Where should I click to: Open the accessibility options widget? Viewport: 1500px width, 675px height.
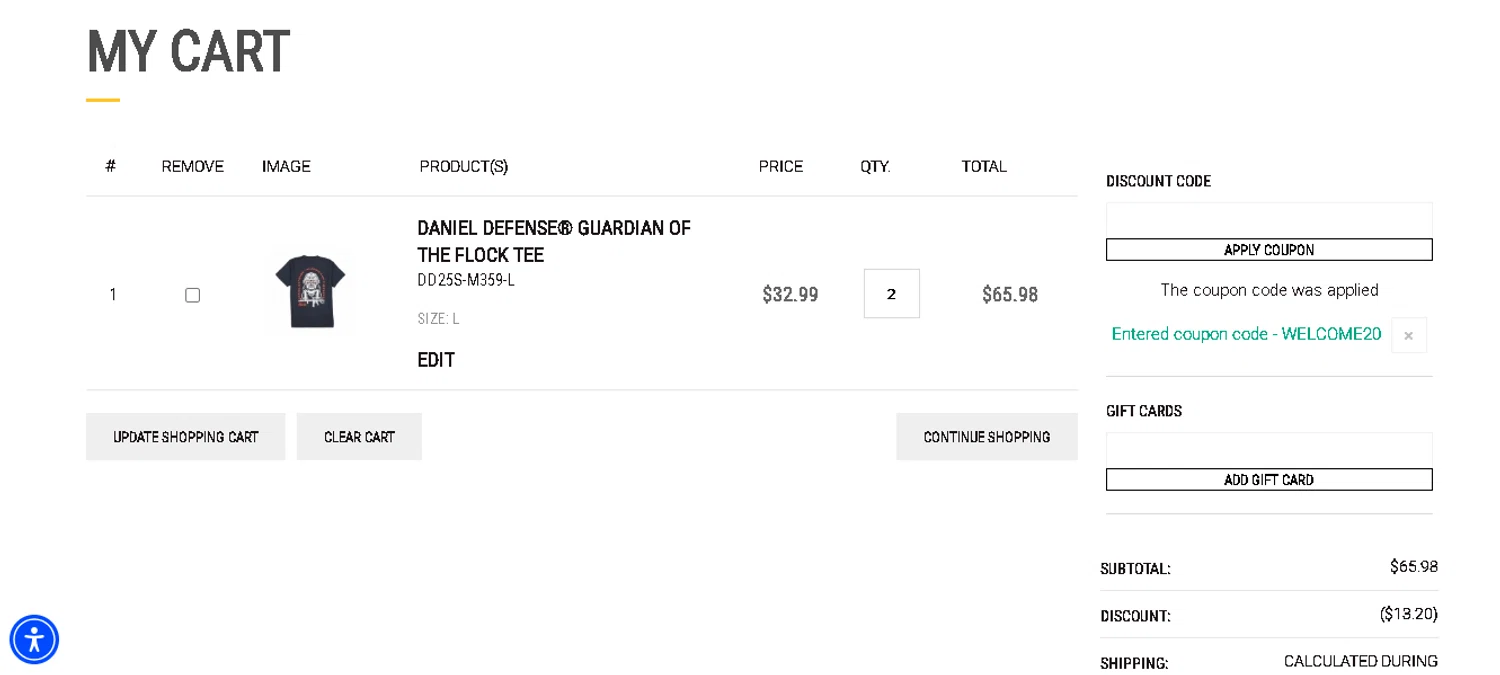click(x=34, y=639)
